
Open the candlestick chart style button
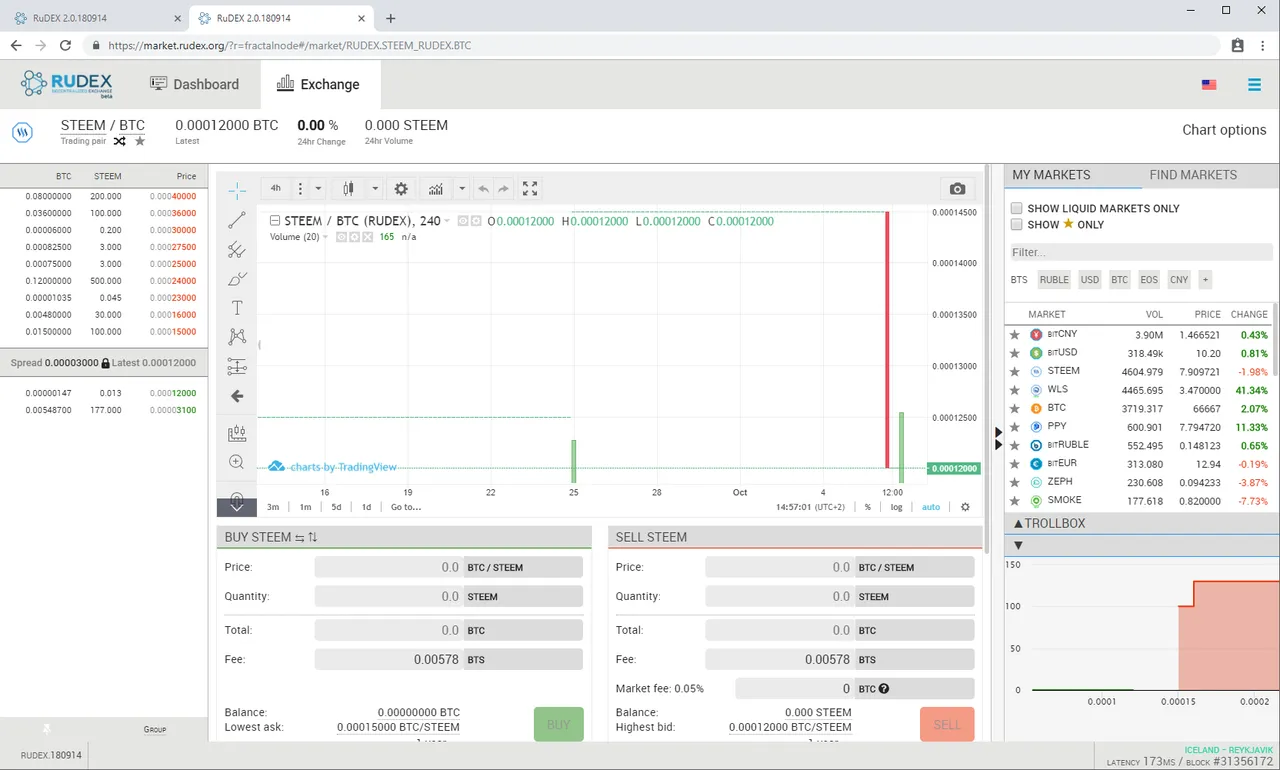click(x=349, y=188)
